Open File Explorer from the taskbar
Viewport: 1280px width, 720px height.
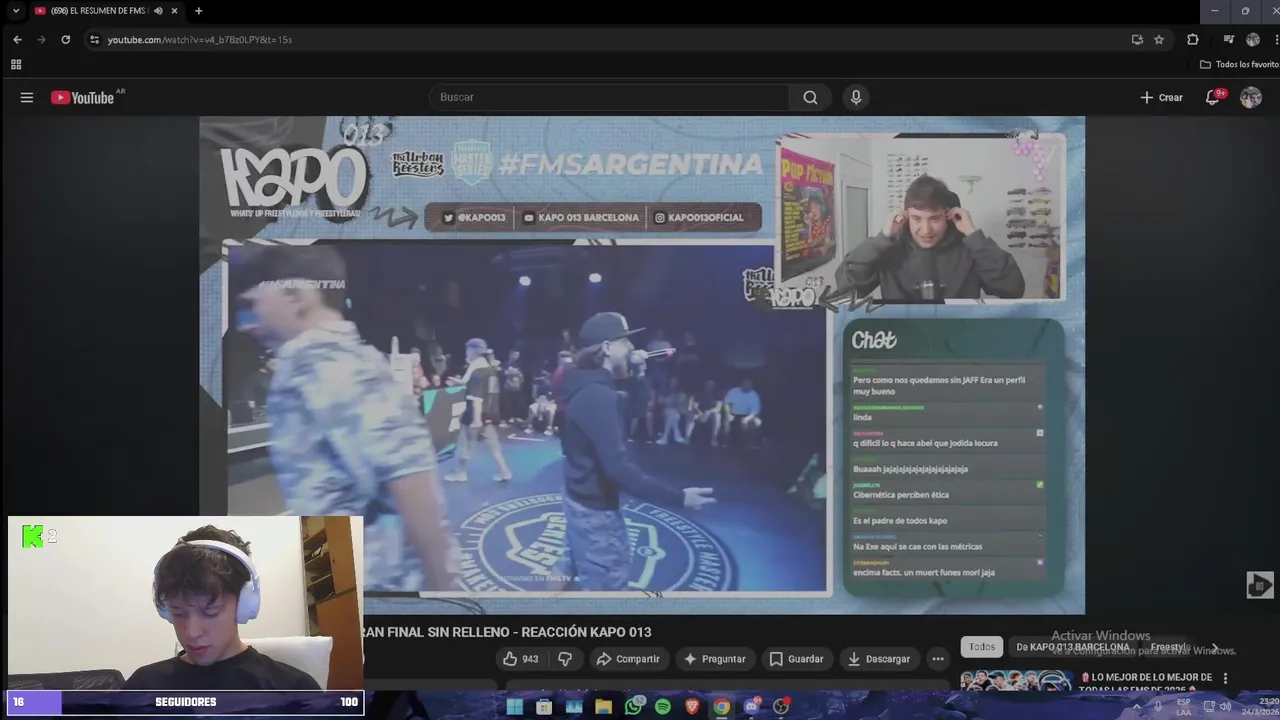[603, 707]
